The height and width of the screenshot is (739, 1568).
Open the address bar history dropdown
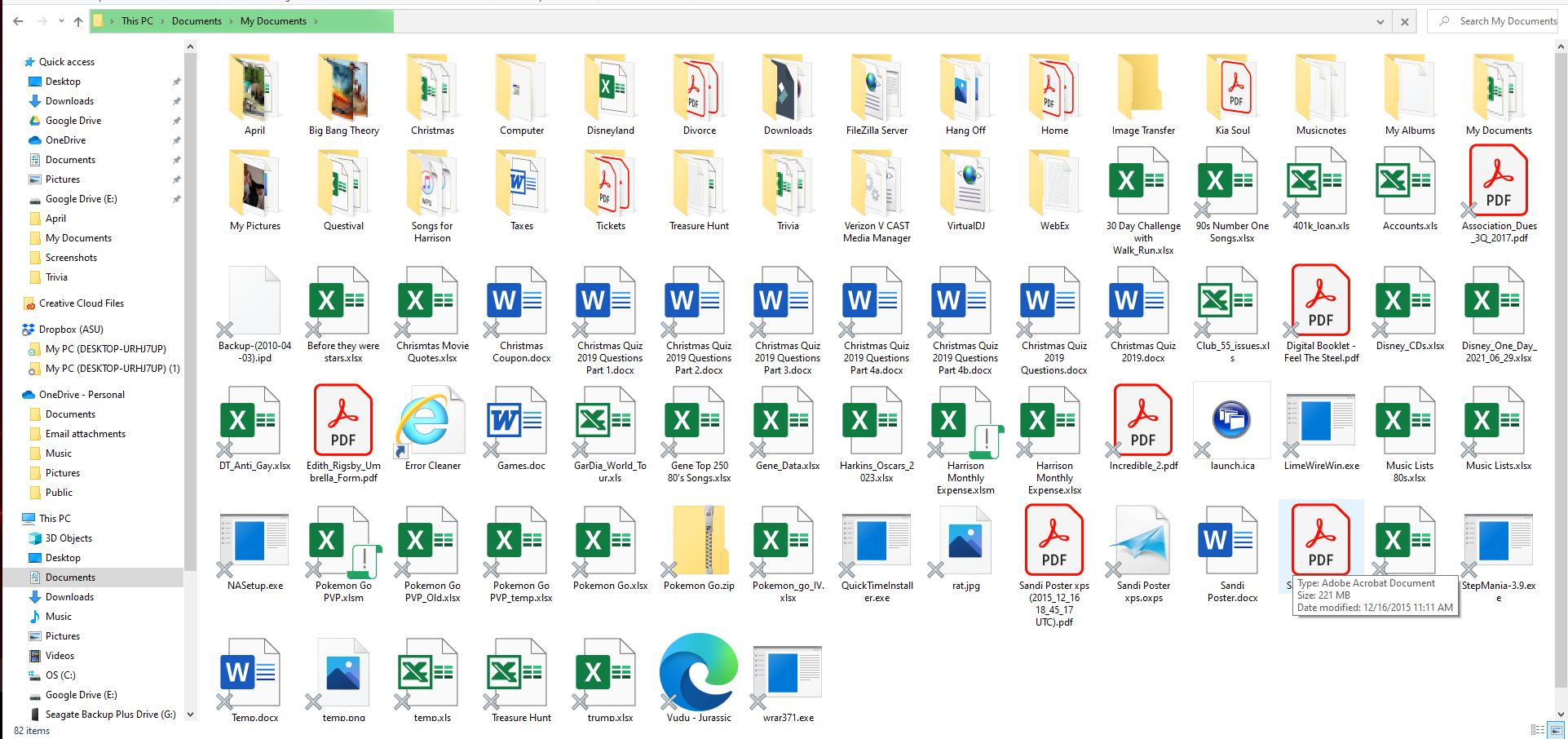pos(1380,22)
